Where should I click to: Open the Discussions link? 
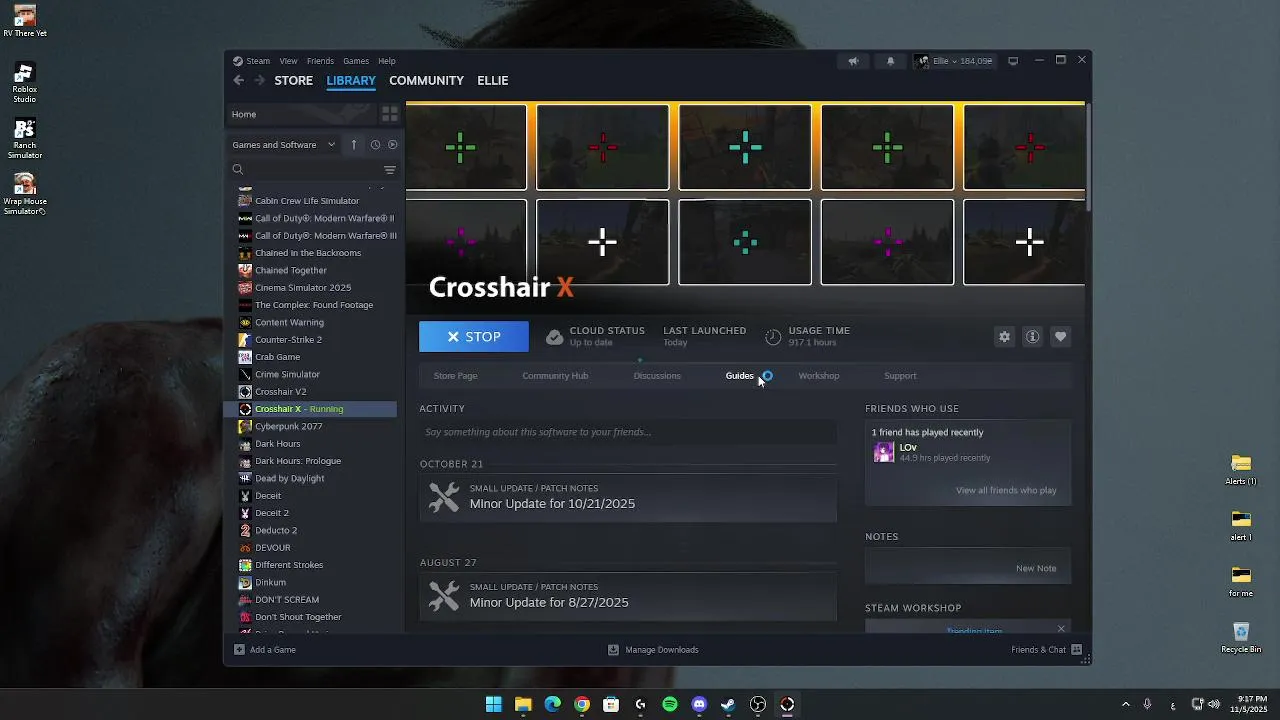pos(657,376)
